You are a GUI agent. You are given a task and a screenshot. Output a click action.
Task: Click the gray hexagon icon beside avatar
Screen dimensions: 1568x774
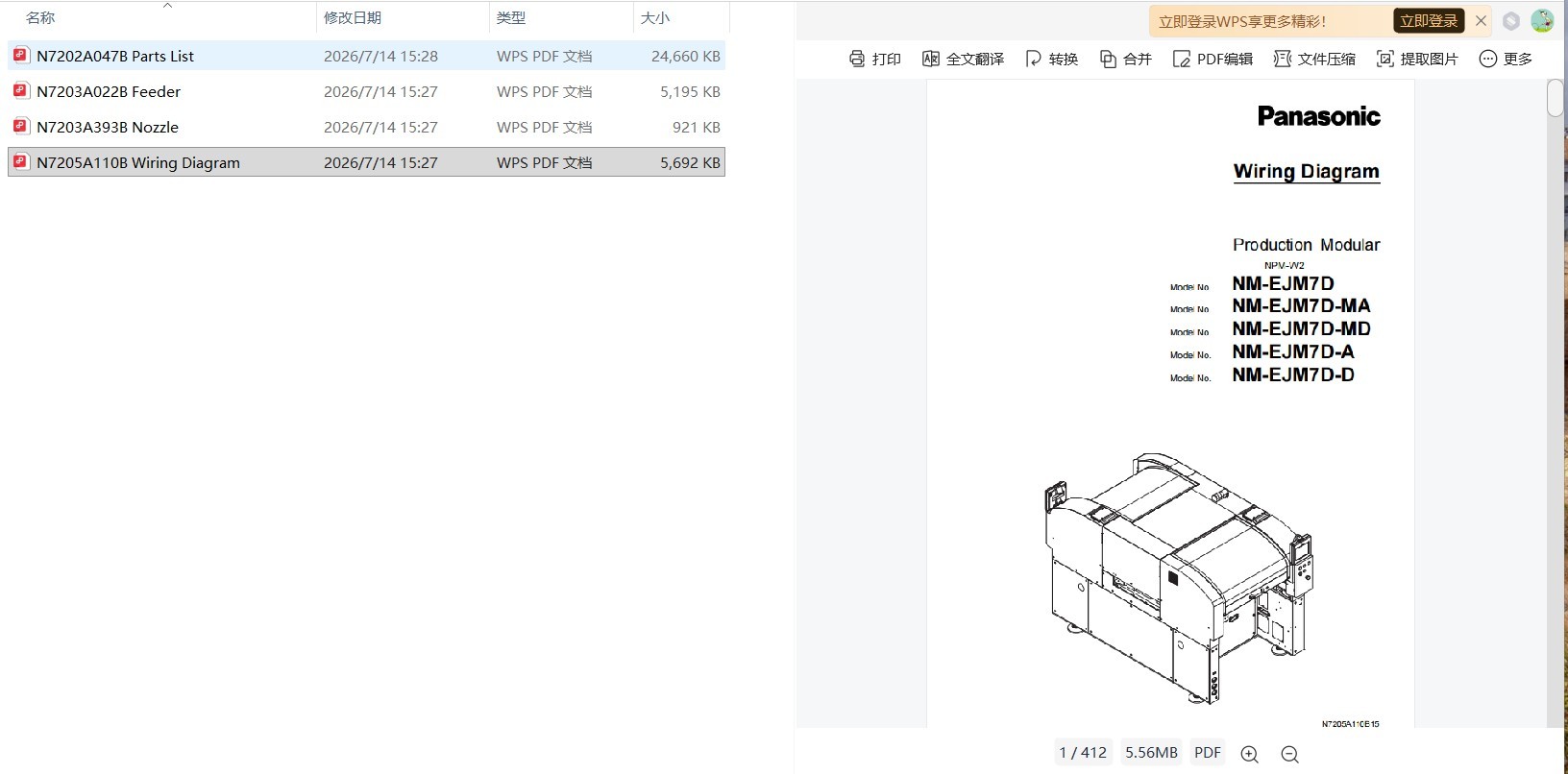[x=1511, y=21]
